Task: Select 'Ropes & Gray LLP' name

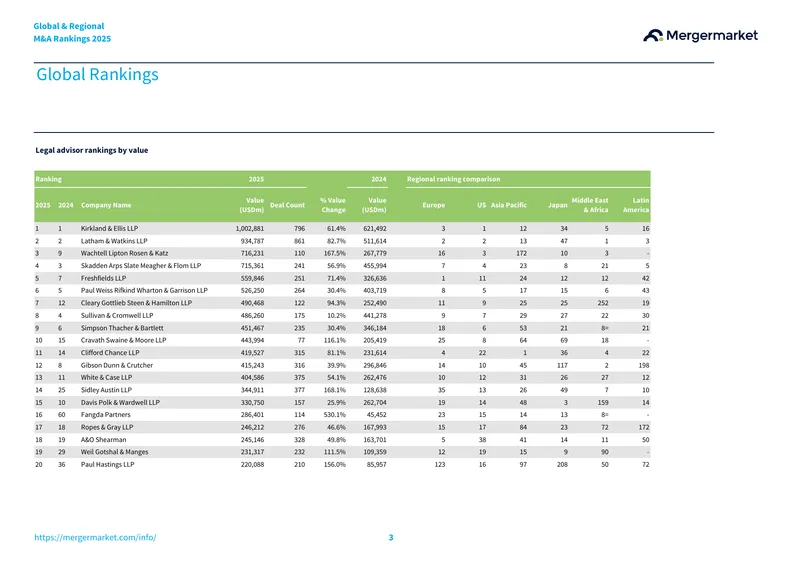Action: (107, 427)
